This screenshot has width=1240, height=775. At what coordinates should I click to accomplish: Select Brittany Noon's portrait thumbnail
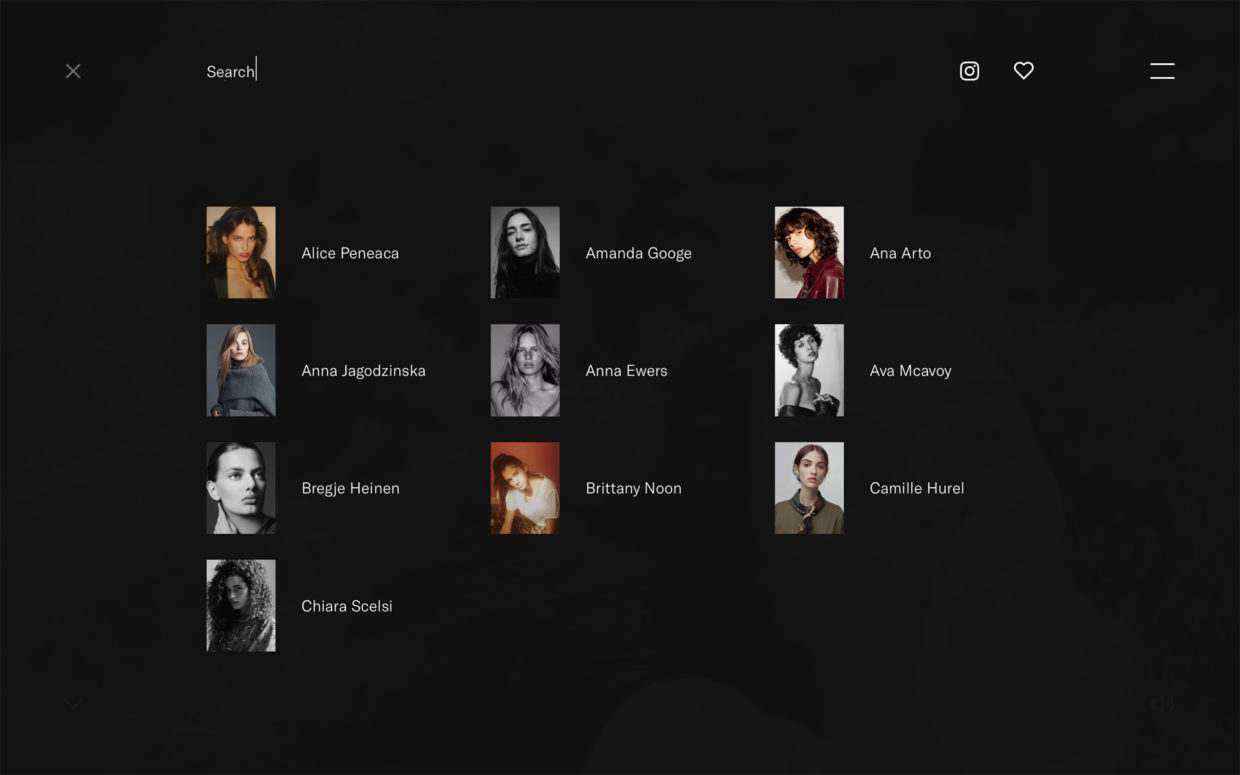[525, 488]
